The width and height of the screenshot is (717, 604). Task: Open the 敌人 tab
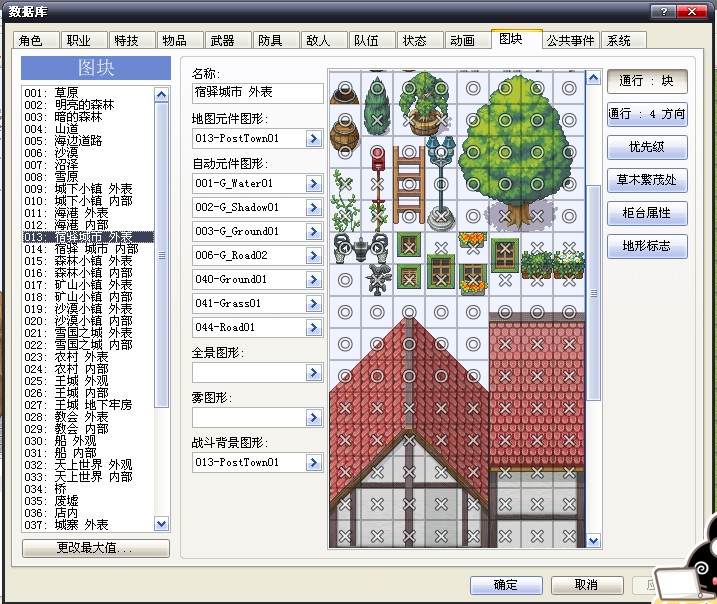tap(324, 40)
